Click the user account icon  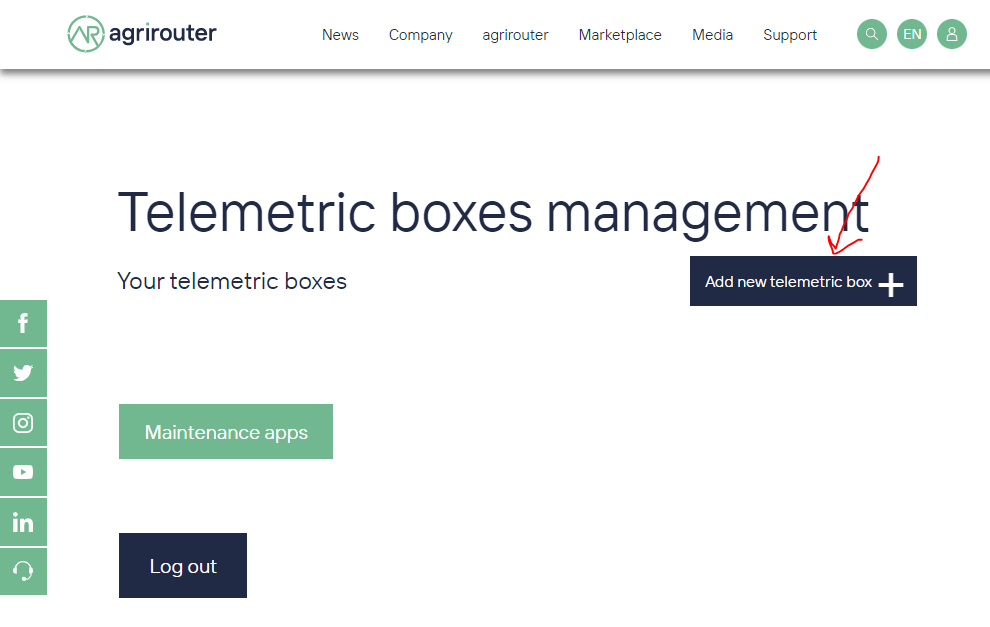(951, 34)
